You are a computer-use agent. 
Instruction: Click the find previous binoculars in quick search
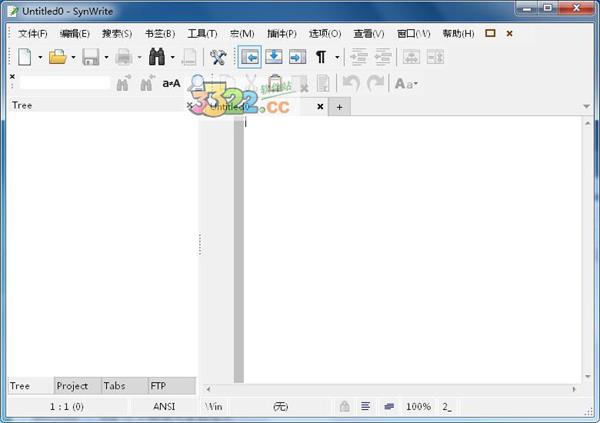tap(147, 83)
